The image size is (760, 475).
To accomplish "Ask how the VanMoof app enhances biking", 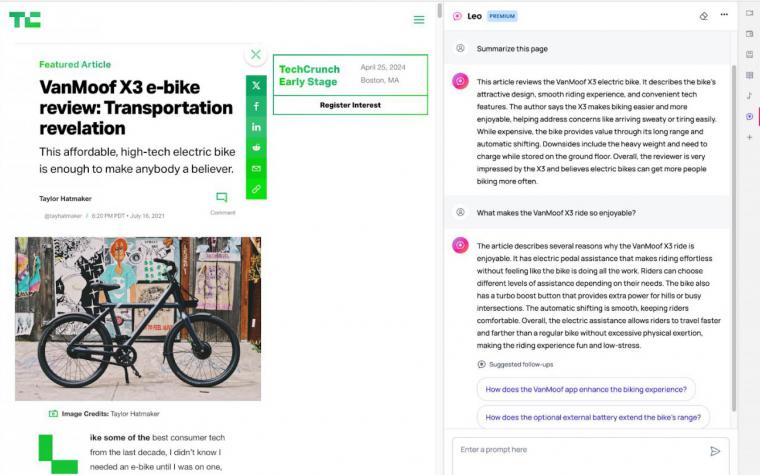I will [586, 390].
